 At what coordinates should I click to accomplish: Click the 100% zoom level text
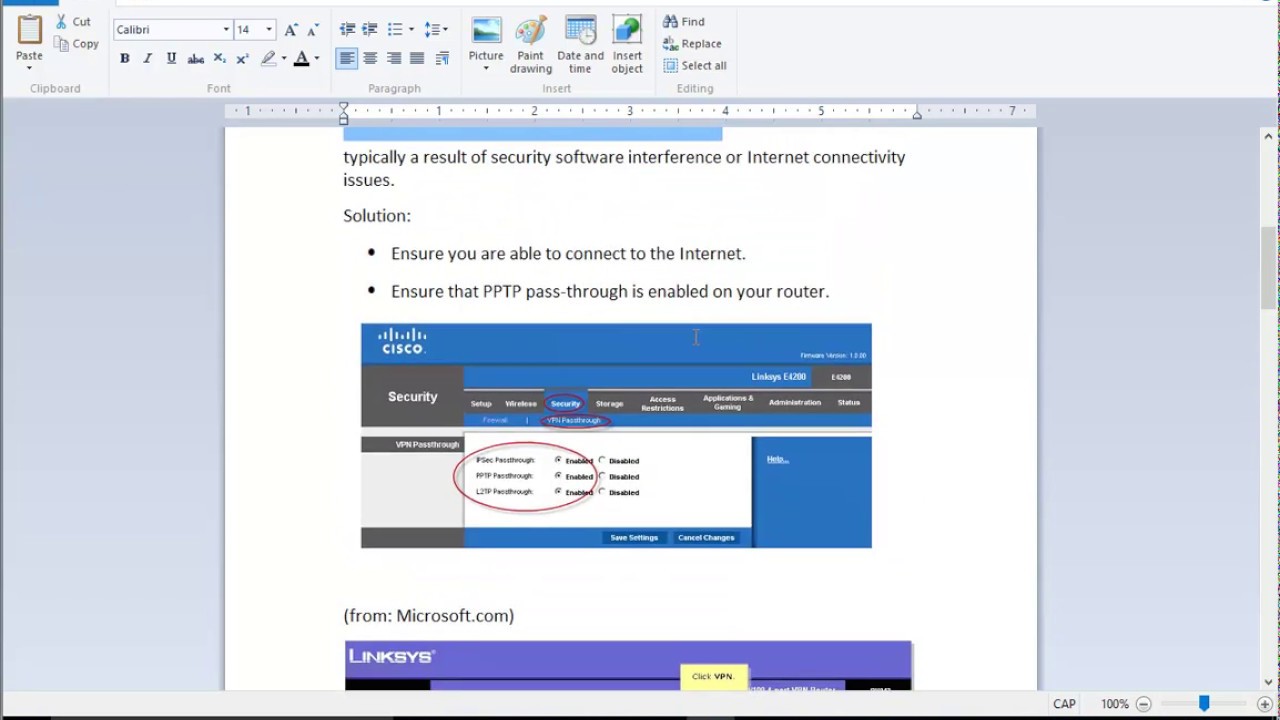[1114, 704]
